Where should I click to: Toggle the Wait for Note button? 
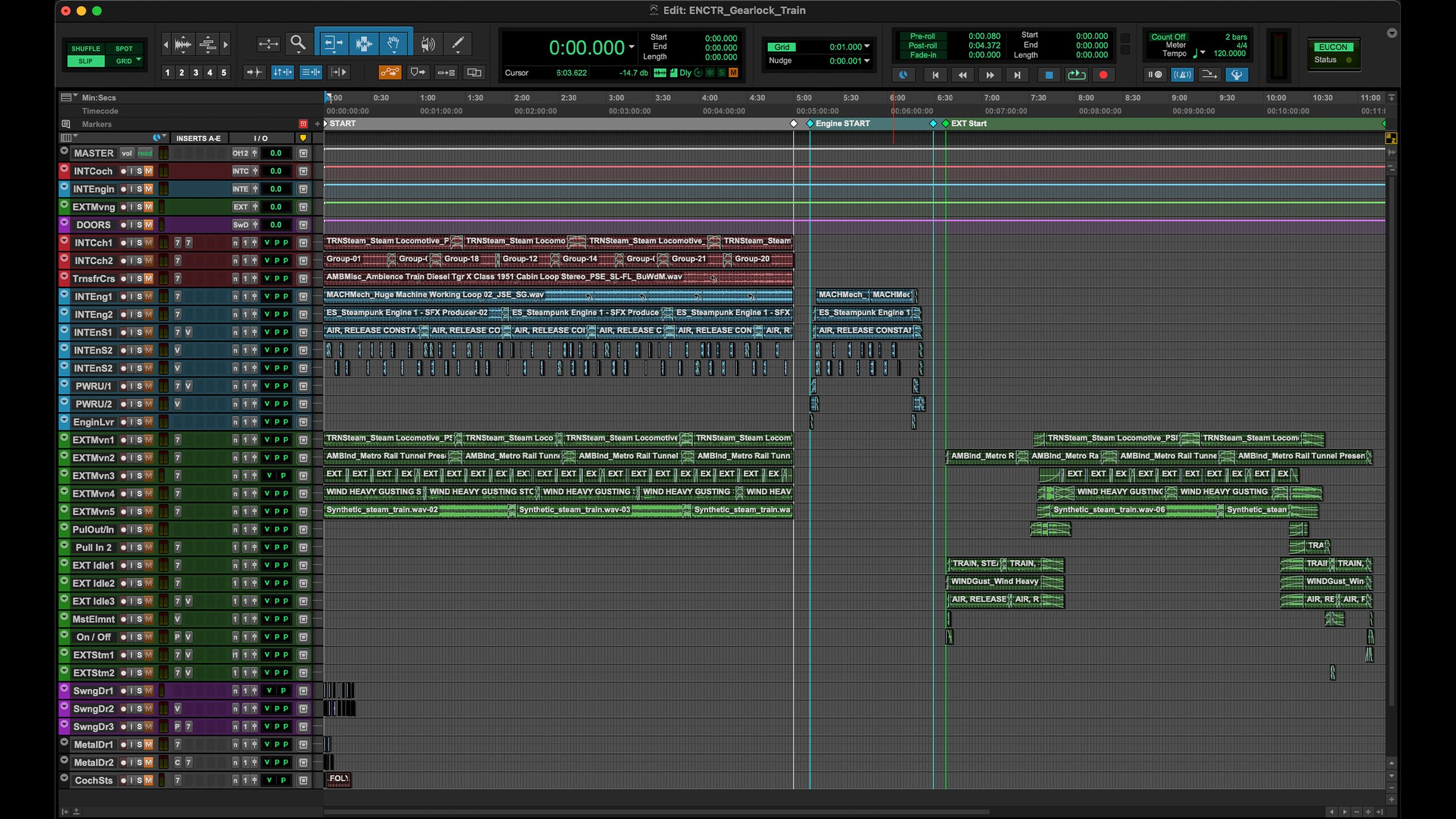click(1154, 75)
